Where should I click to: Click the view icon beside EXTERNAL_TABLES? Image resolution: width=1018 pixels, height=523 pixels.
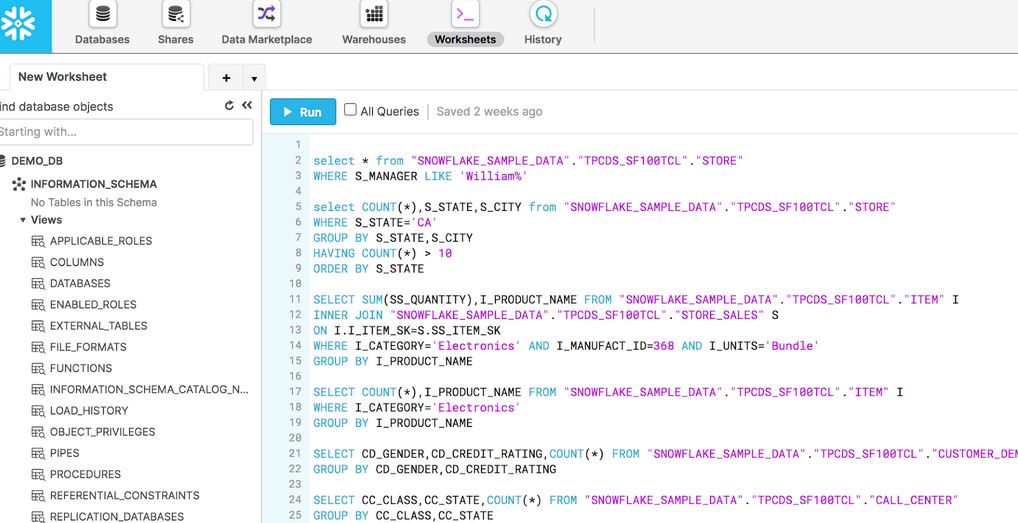[38, 326]
